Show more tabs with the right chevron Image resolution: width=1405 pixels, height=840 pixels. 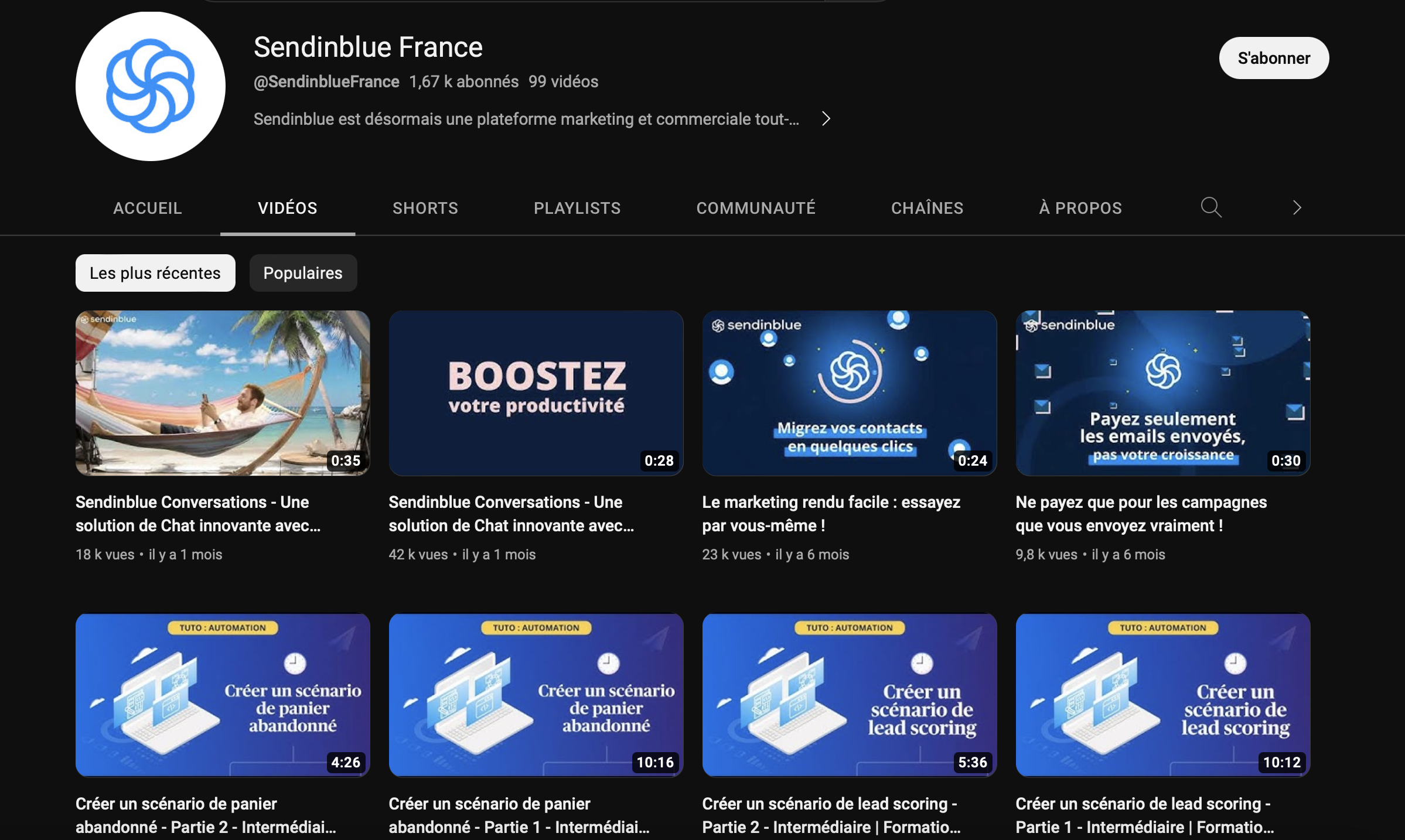(x=1297, y=207)
